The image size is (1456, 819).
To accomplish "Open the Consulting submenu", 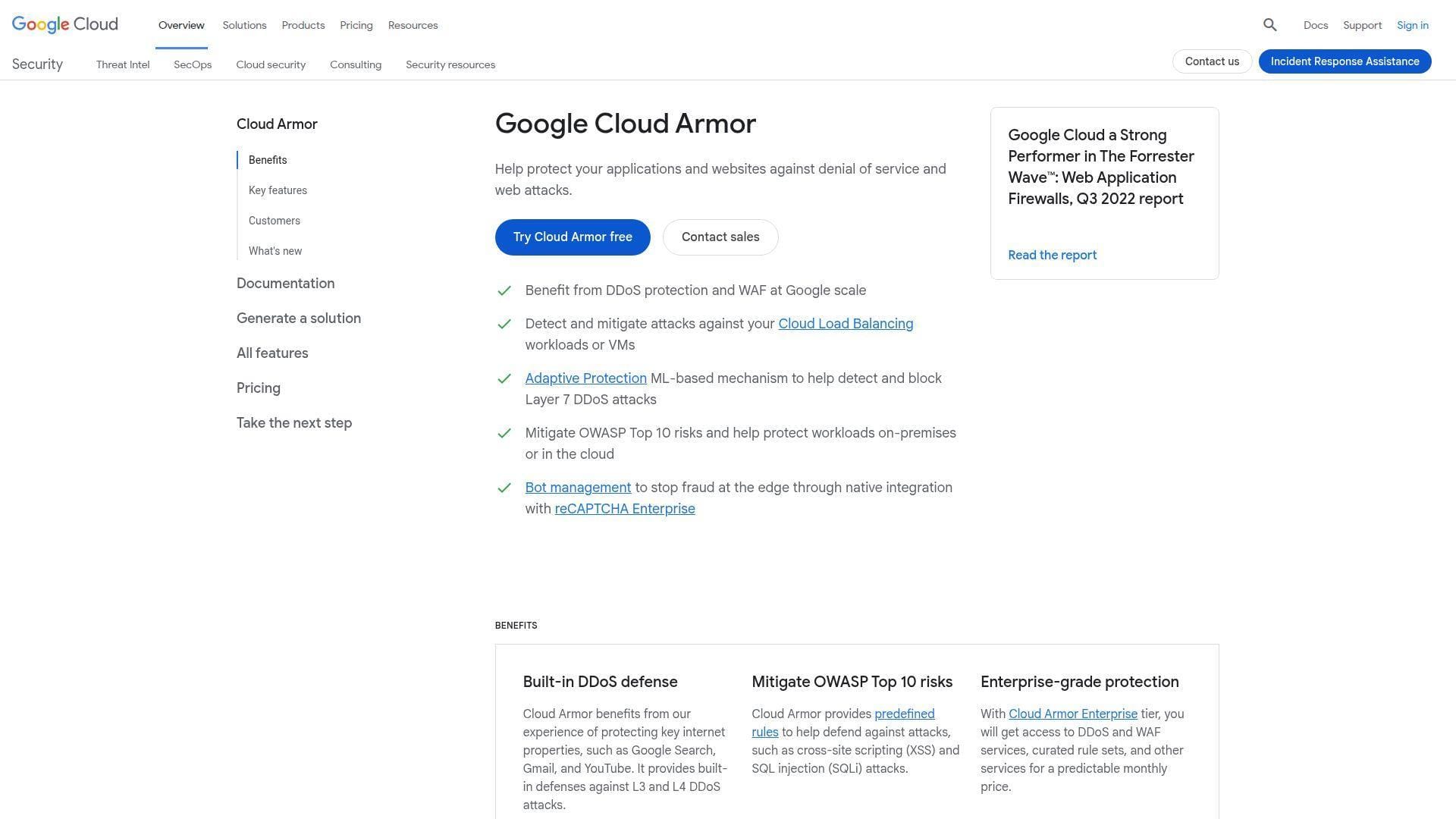I will click(356, 64).
